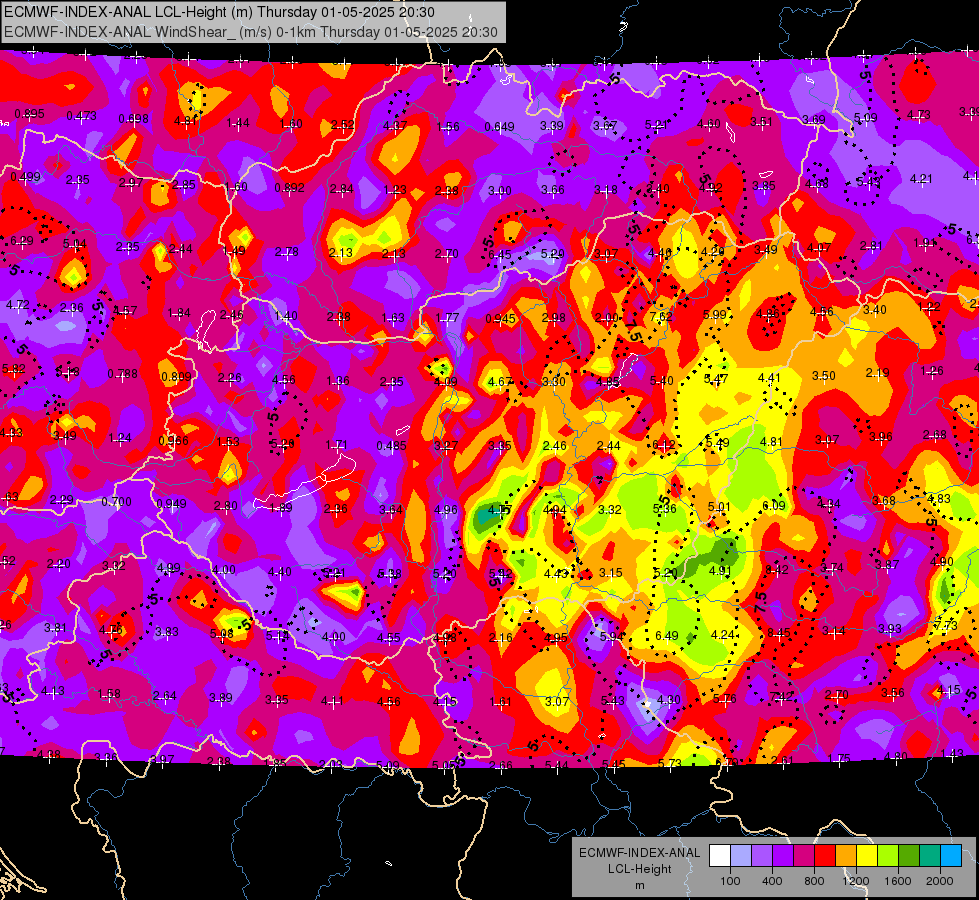Click the wind shear value "6.49"
Screen dimensions: 979x900
pos(667,636)
